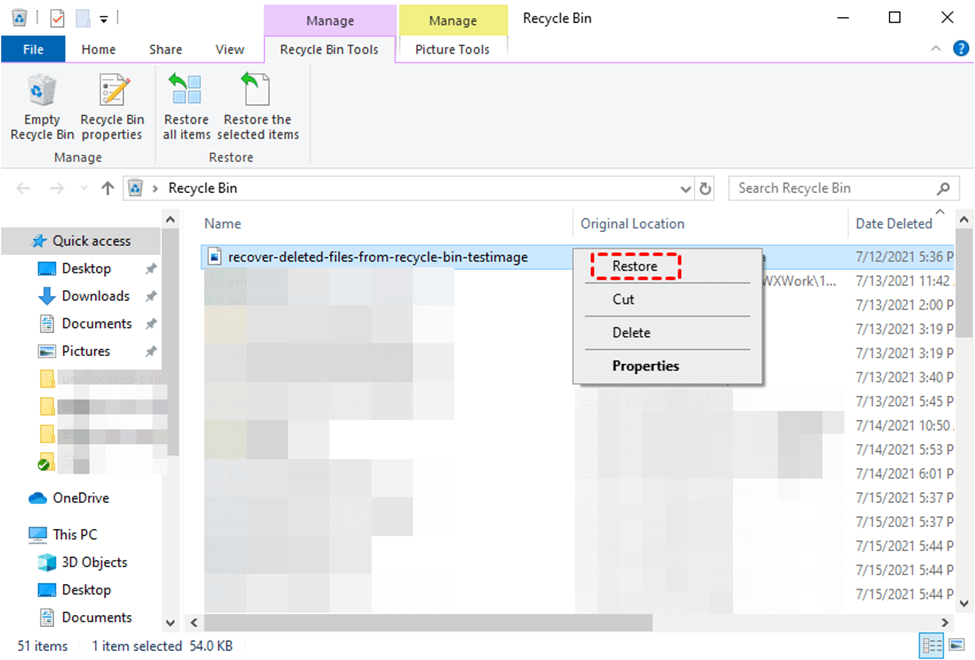This screenshot has height=660, width=975.
Task: Expand the address bar history dropdown
Action: 685,188
